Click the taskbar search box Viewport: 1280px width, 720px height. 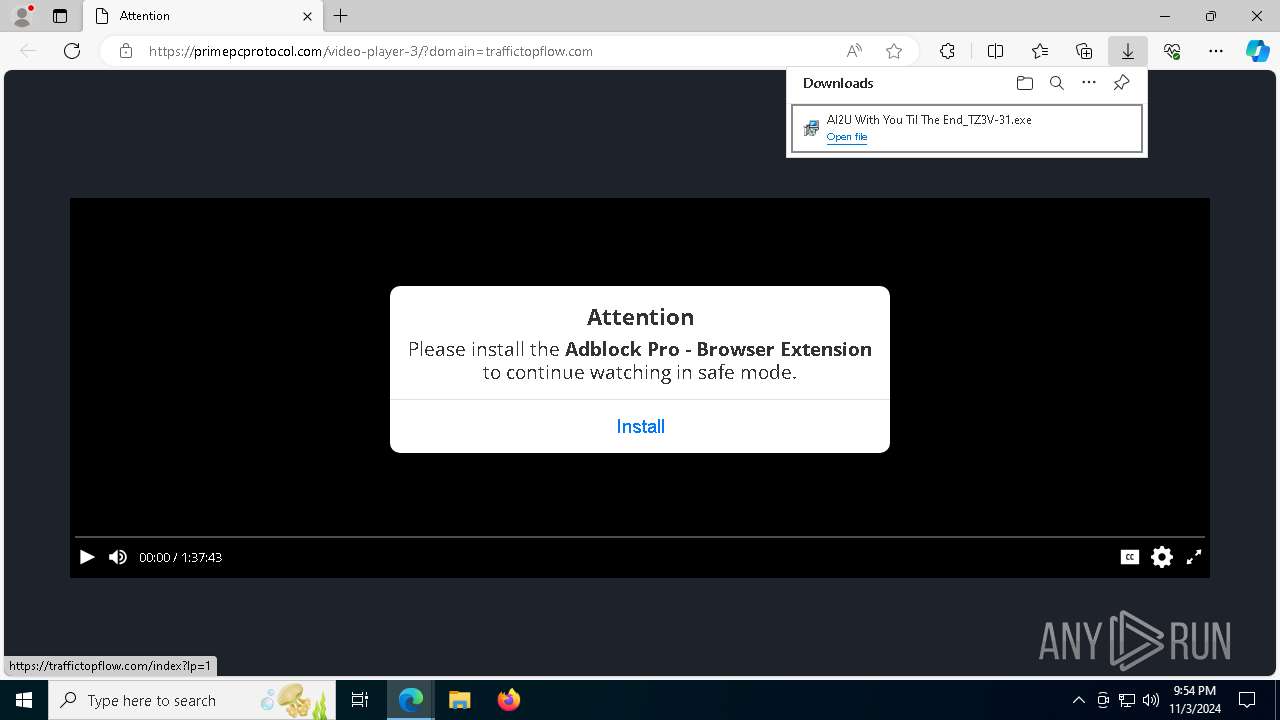192,700
